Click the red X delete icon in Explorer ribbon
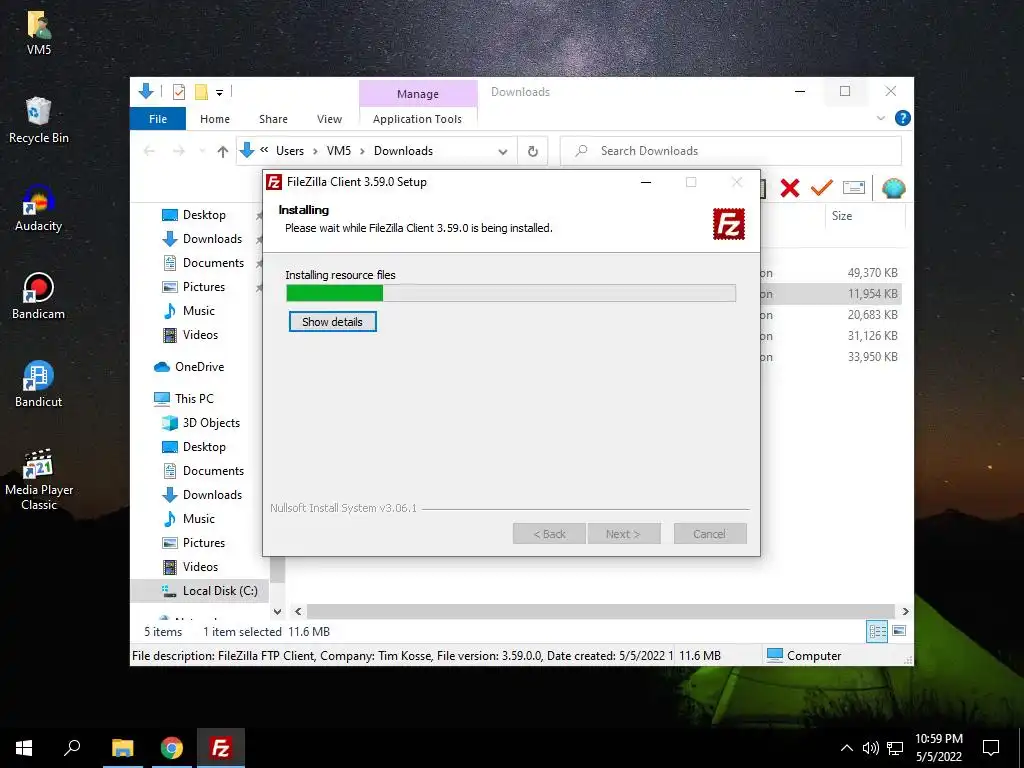 pos(790,188)
